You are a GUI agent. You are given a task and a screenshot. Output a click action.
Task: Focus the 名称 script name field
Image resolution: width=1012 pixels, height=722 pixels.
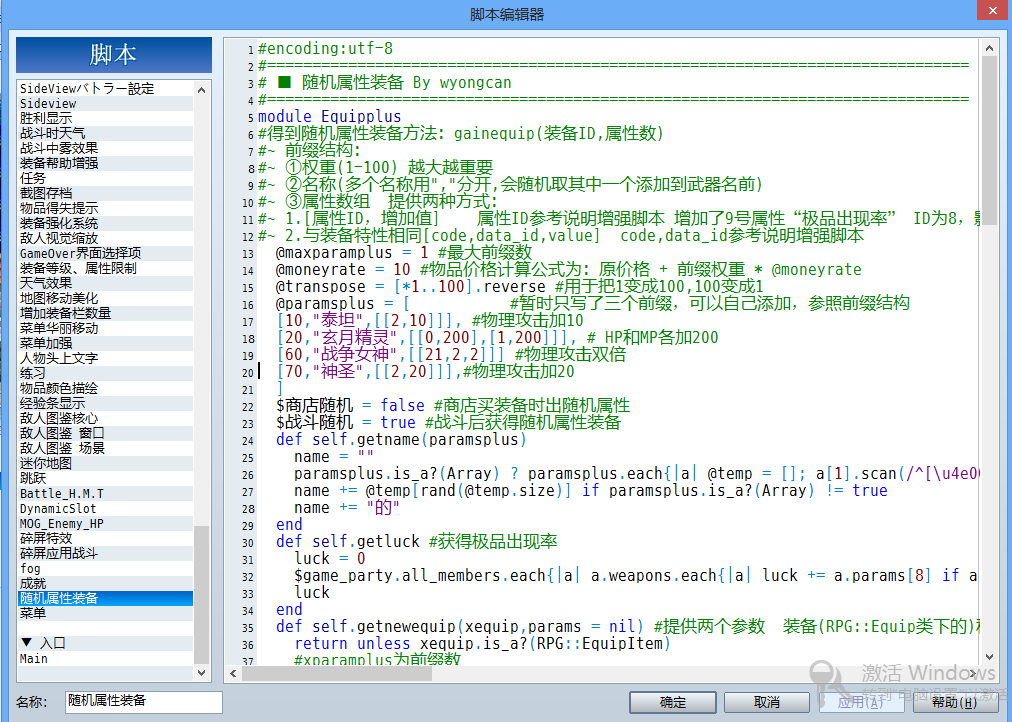[x=143, y=702]
